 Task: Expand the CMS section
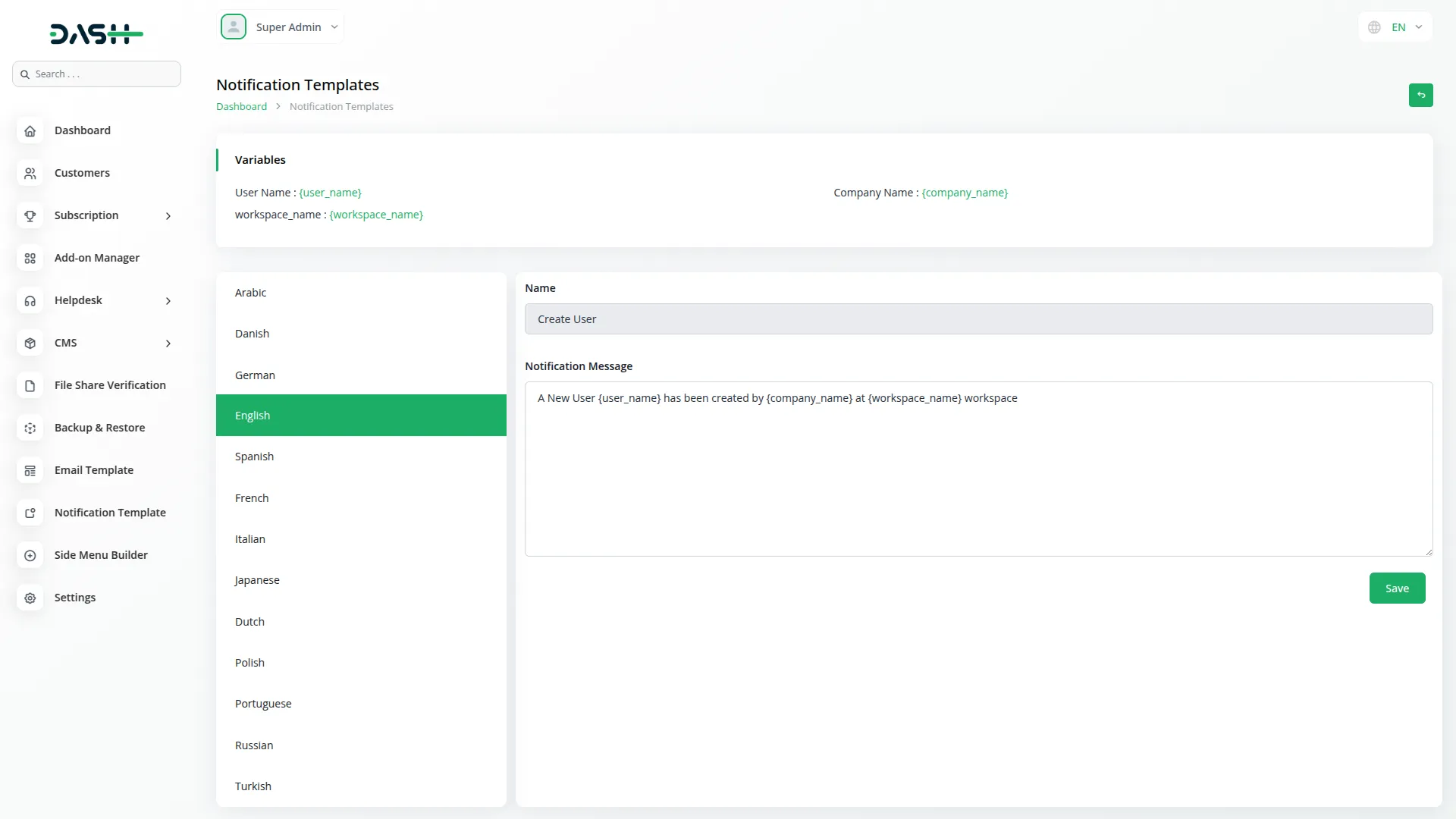pos(168,343)
